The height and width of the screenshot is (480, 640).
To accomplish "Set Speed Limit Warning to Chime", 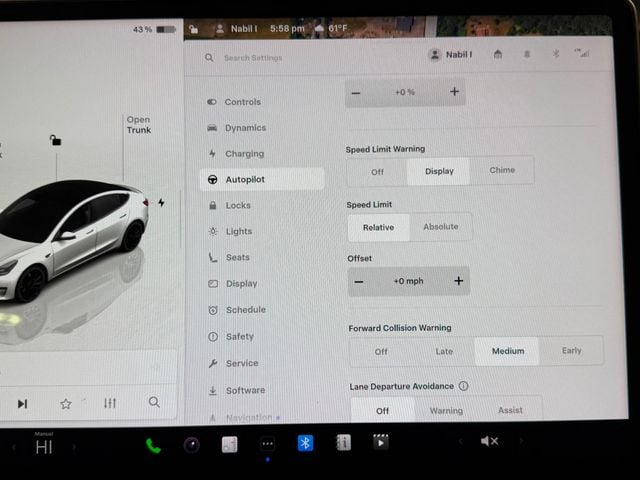I will 502,170.
